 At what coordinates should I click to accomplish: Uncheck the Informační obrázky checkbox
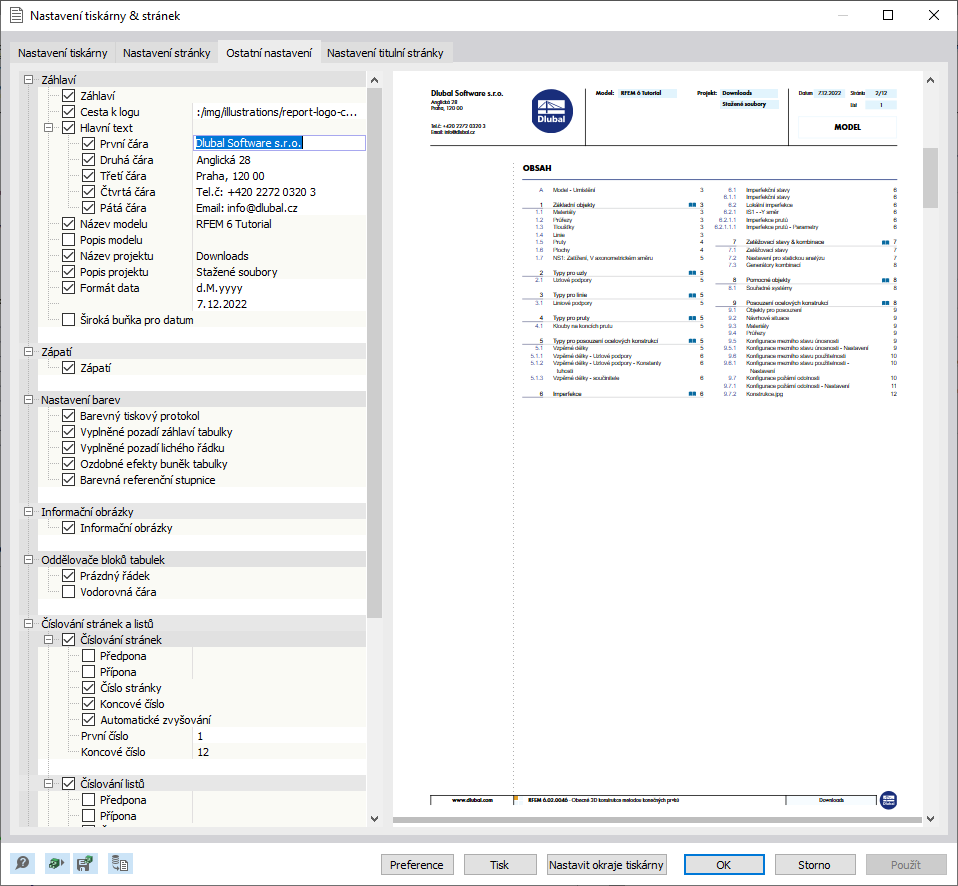click(x=68, y=528)
